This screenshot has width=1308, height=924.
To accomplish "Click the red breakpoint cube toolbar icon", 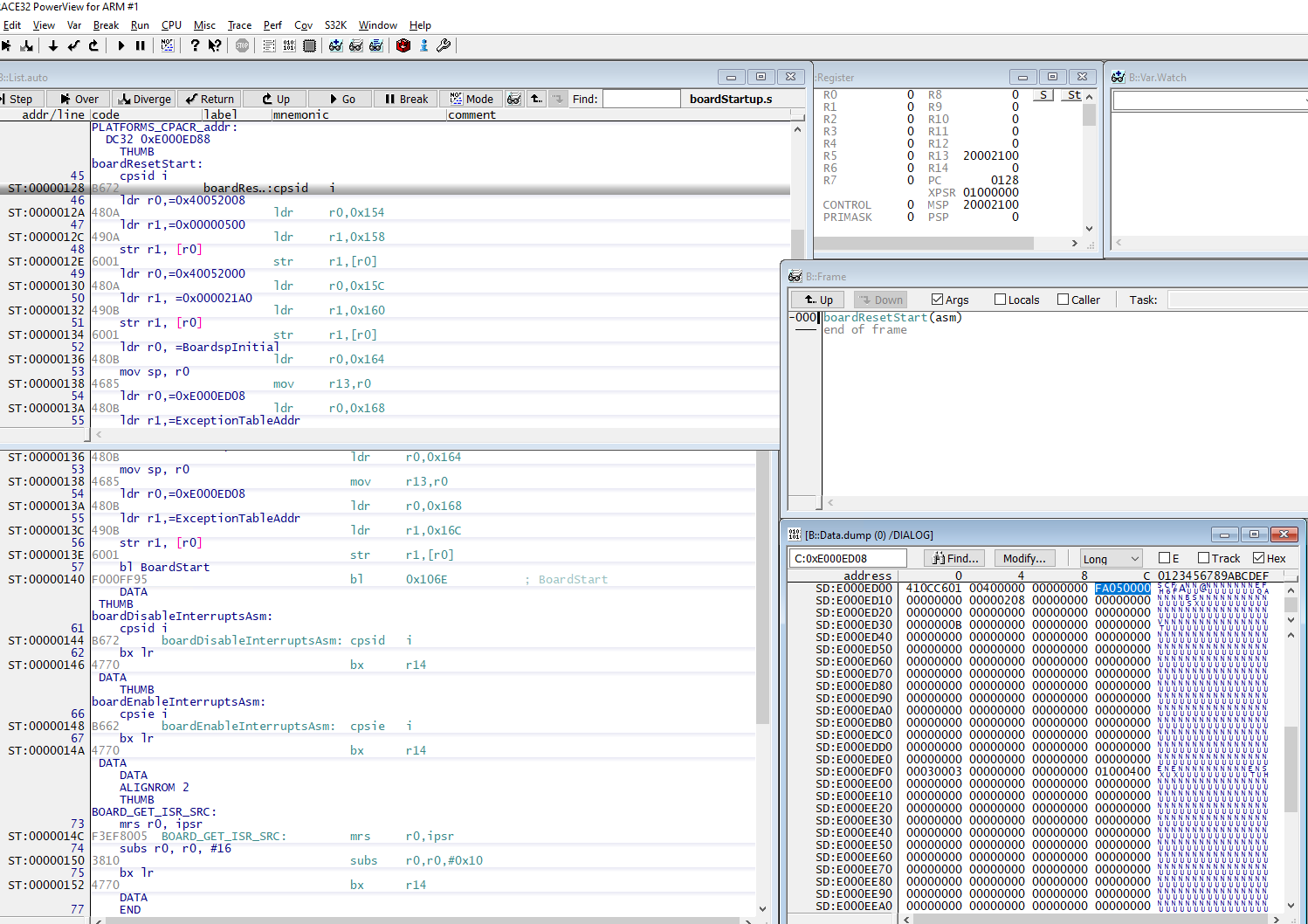I will [x=403, y=45].
